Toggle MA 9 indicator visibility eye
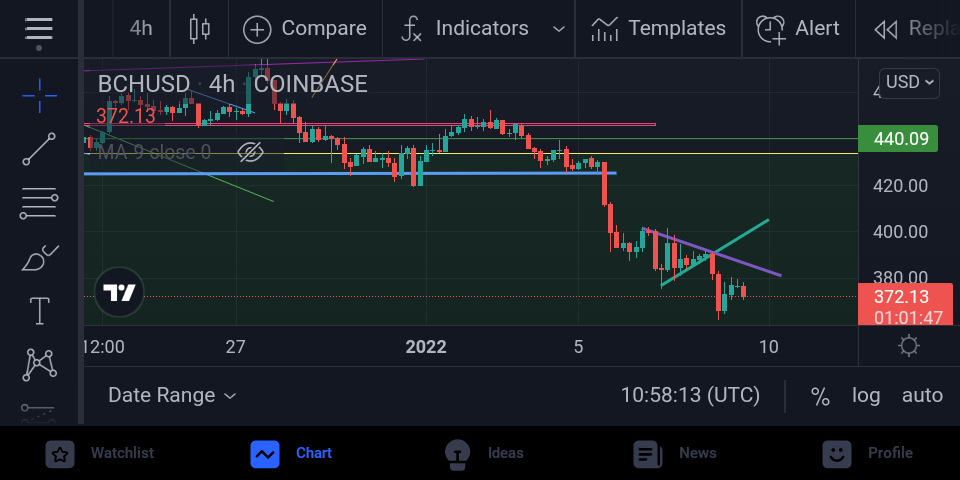 [250, 152]
